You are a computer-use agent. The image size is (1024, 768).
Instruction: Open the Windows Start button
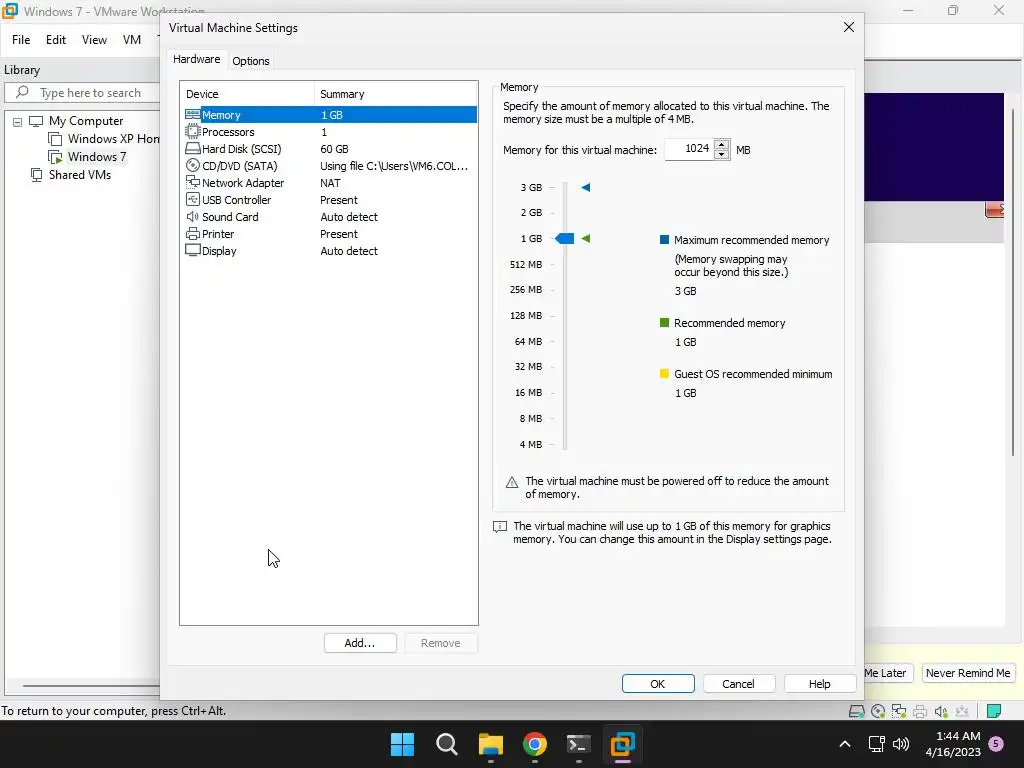402,744
